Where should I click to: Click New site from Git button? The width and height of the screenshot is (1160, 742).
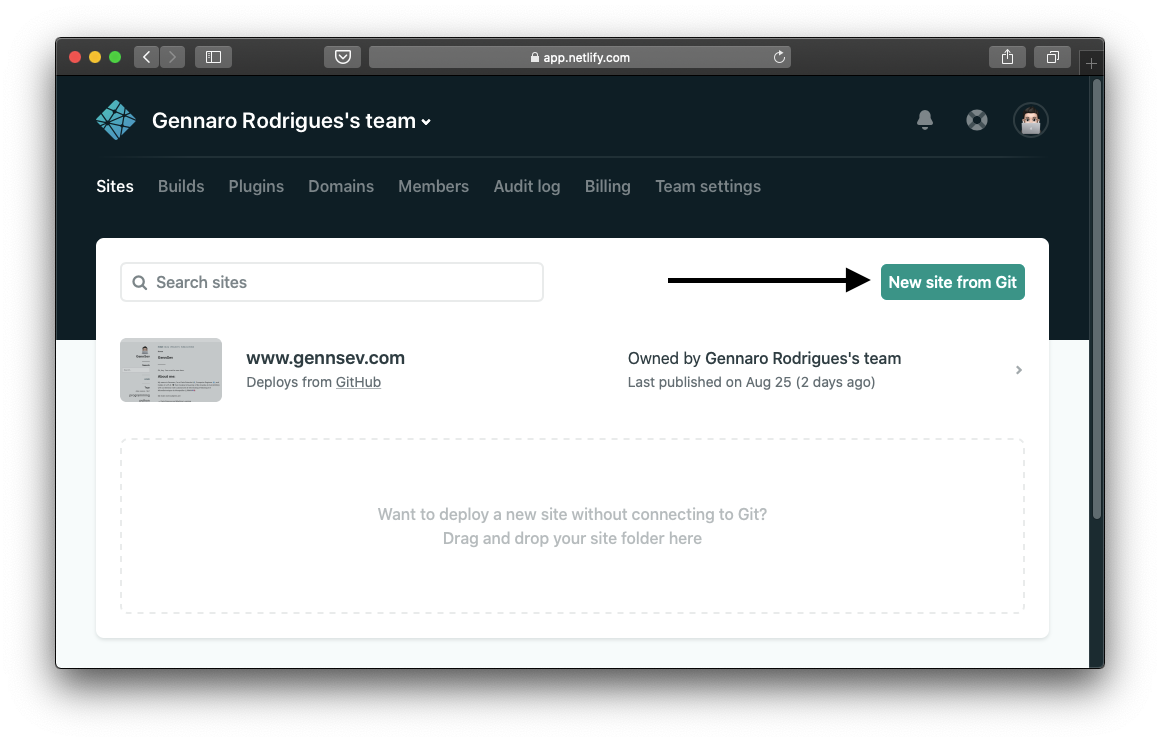(x=953, y=282)
